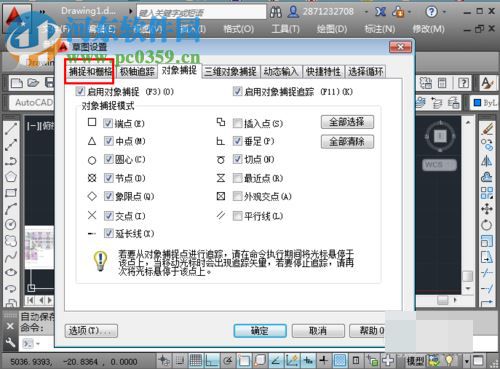Click the 确定 button

tap(260, 331)
